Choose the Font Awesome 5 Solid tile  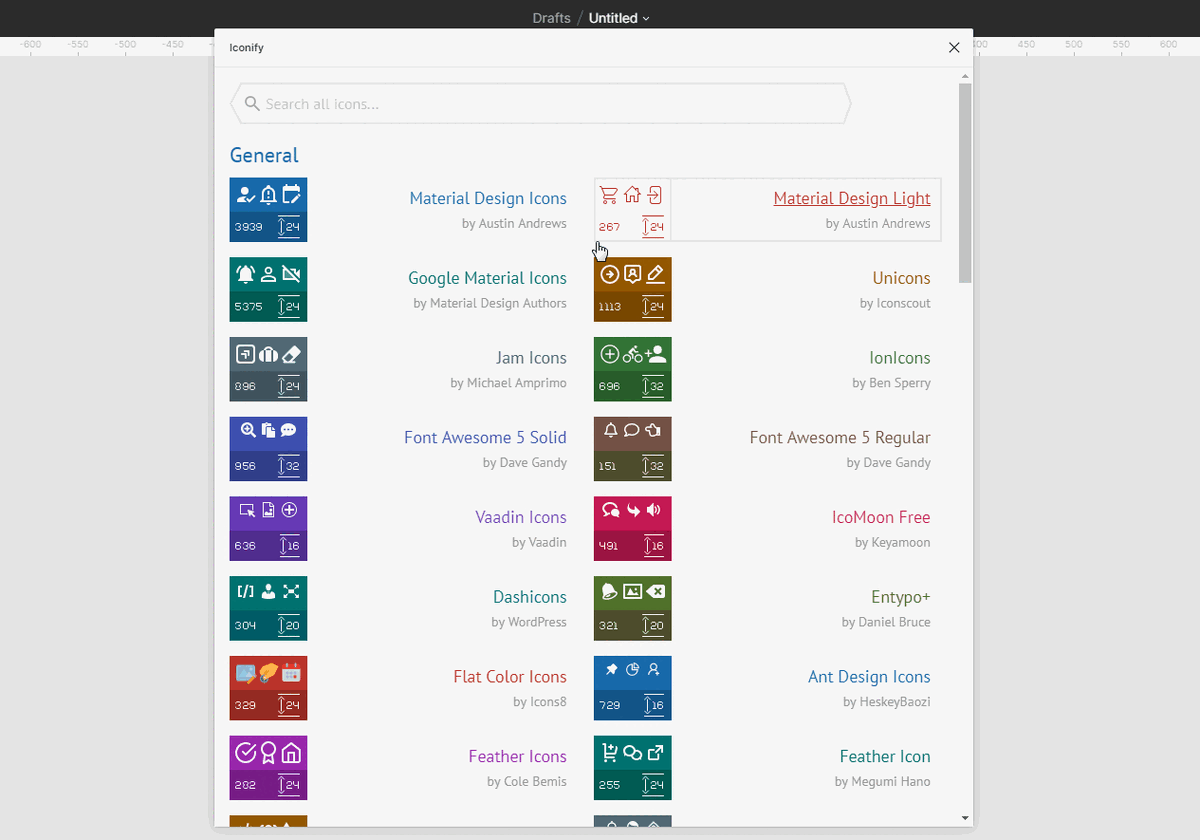coord(268,449)
